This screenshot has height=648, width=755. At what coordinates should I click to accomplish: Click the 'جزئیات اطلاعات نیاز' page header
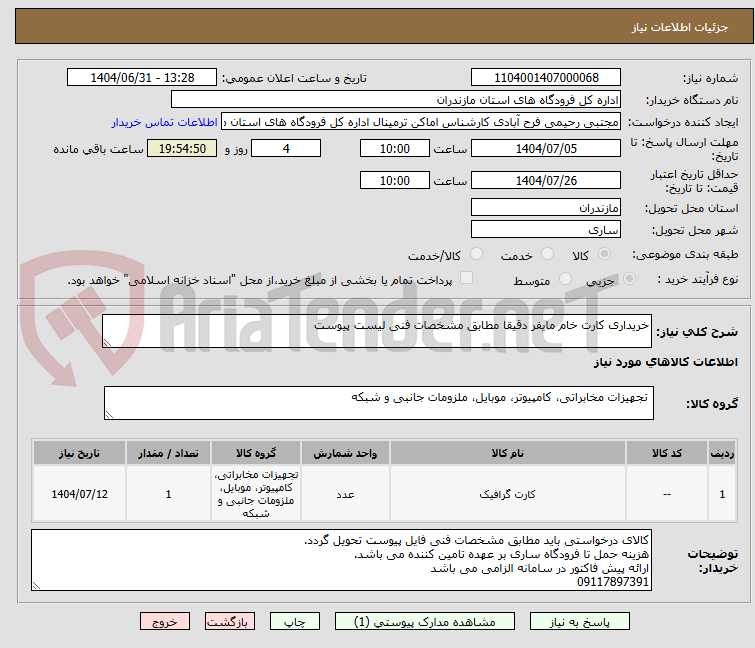click(680, 27)
